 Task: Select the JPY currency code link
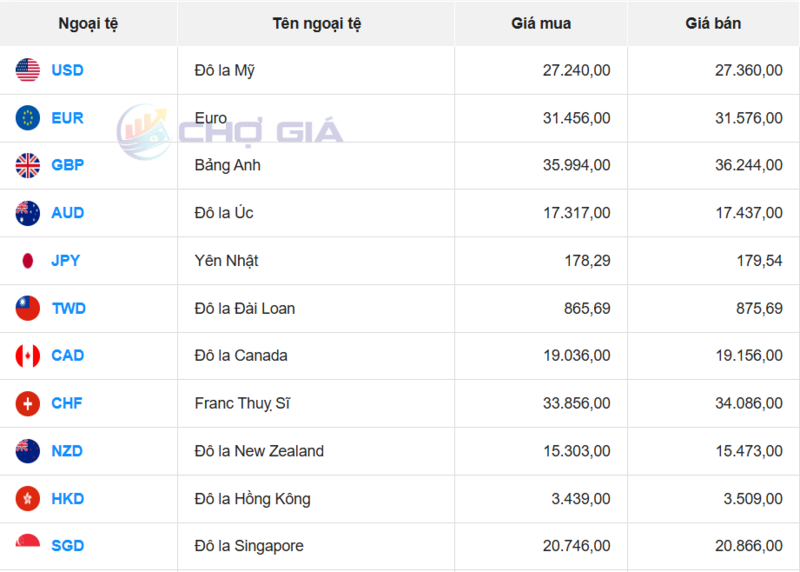(x=66, y=261)
